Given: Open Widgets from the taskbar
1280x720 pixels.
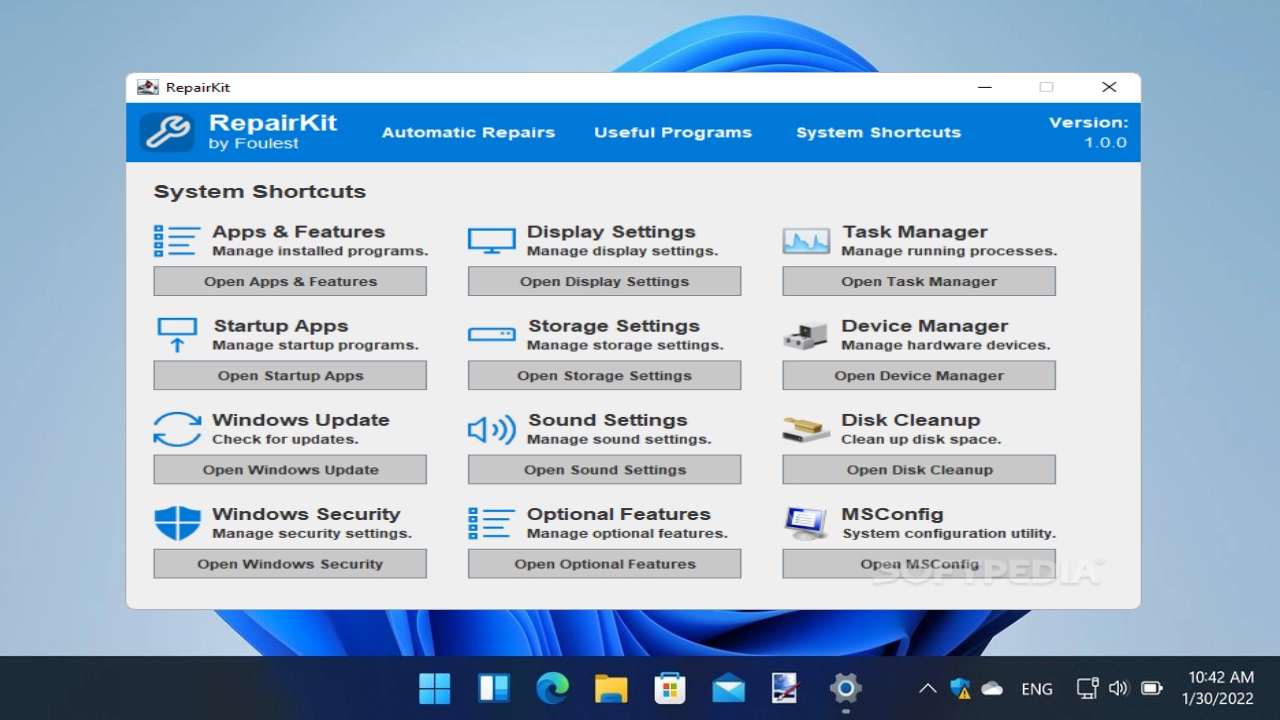Looking at the screenshot, I should 494,688.
